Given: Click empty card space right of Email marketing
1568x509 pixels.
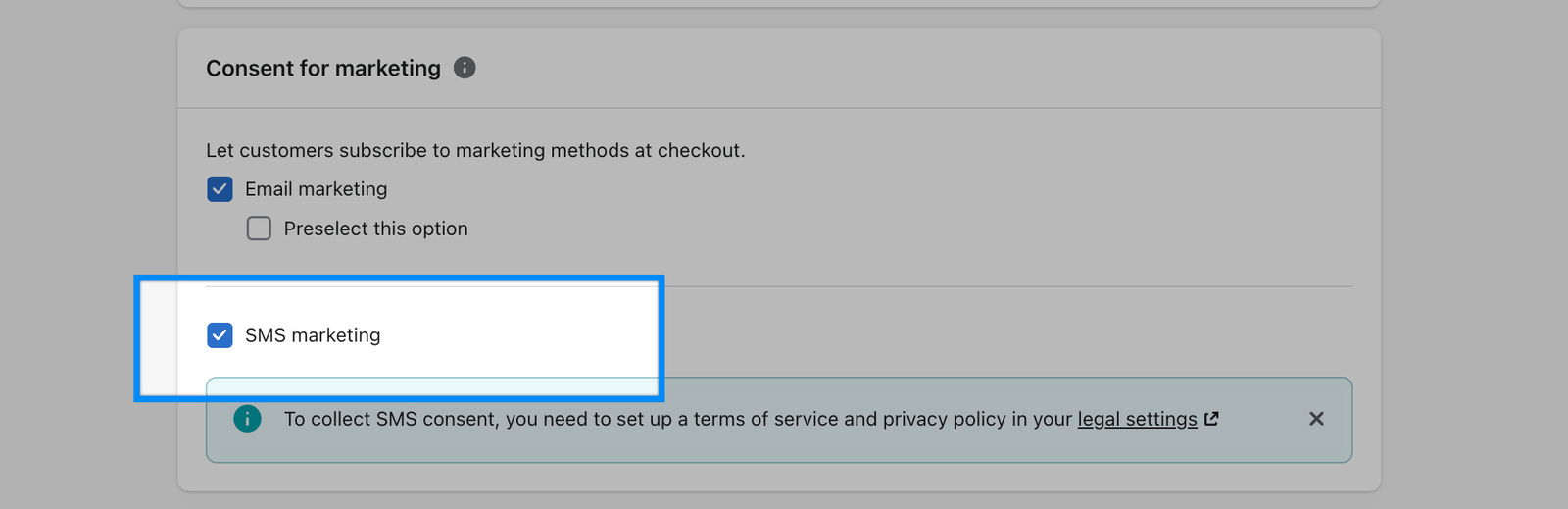Looking at the screenshot, I should (882, 189).
